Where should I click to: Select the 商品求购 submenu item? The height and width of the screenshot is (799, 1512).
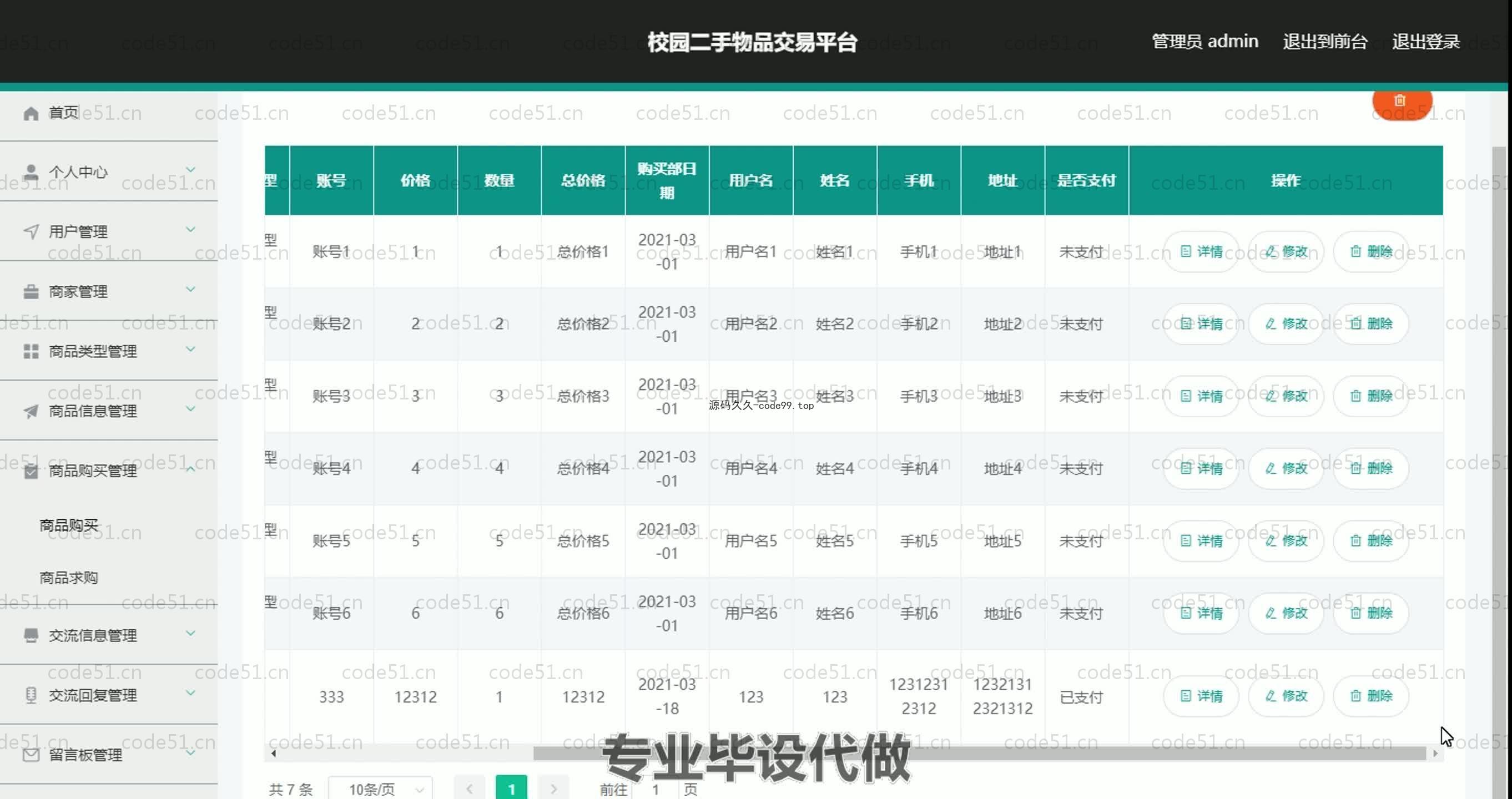pyautogui.click(x=69, y=578)
